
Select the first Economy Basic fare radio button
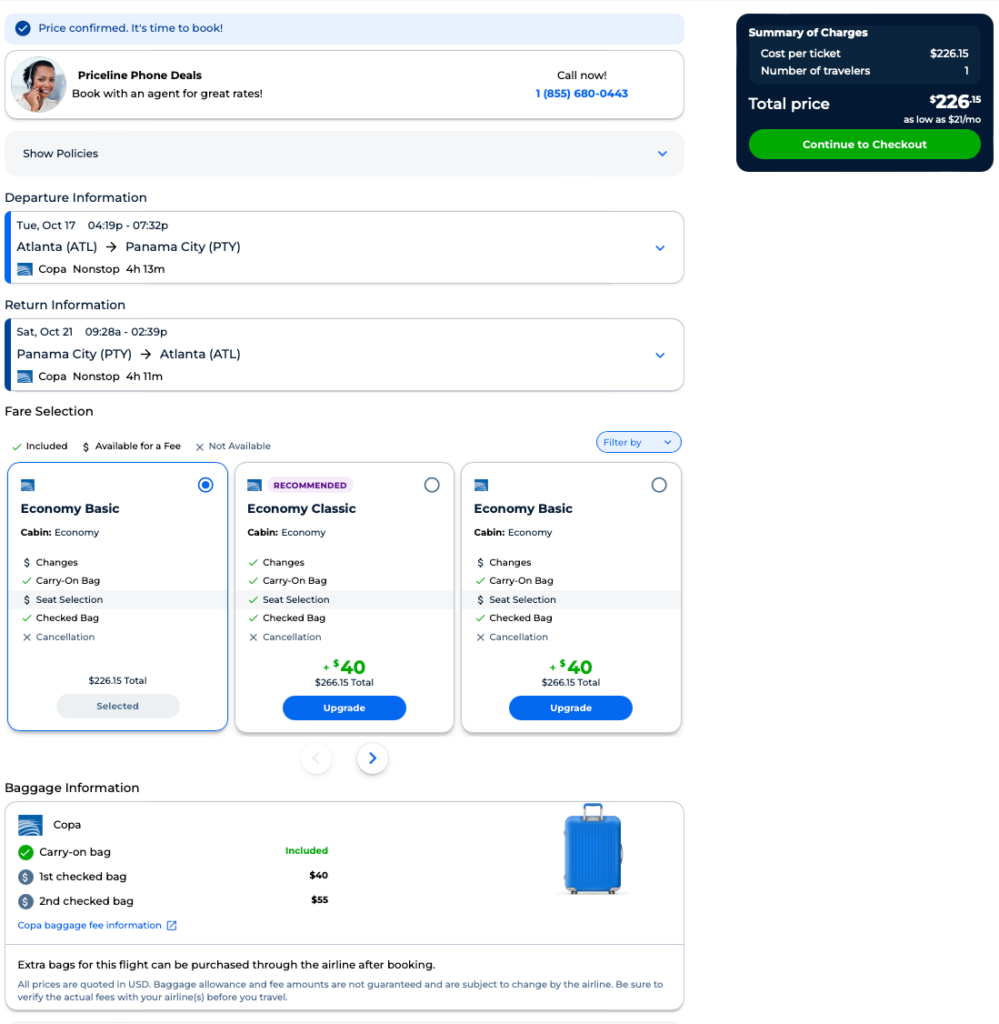point(205,485)
